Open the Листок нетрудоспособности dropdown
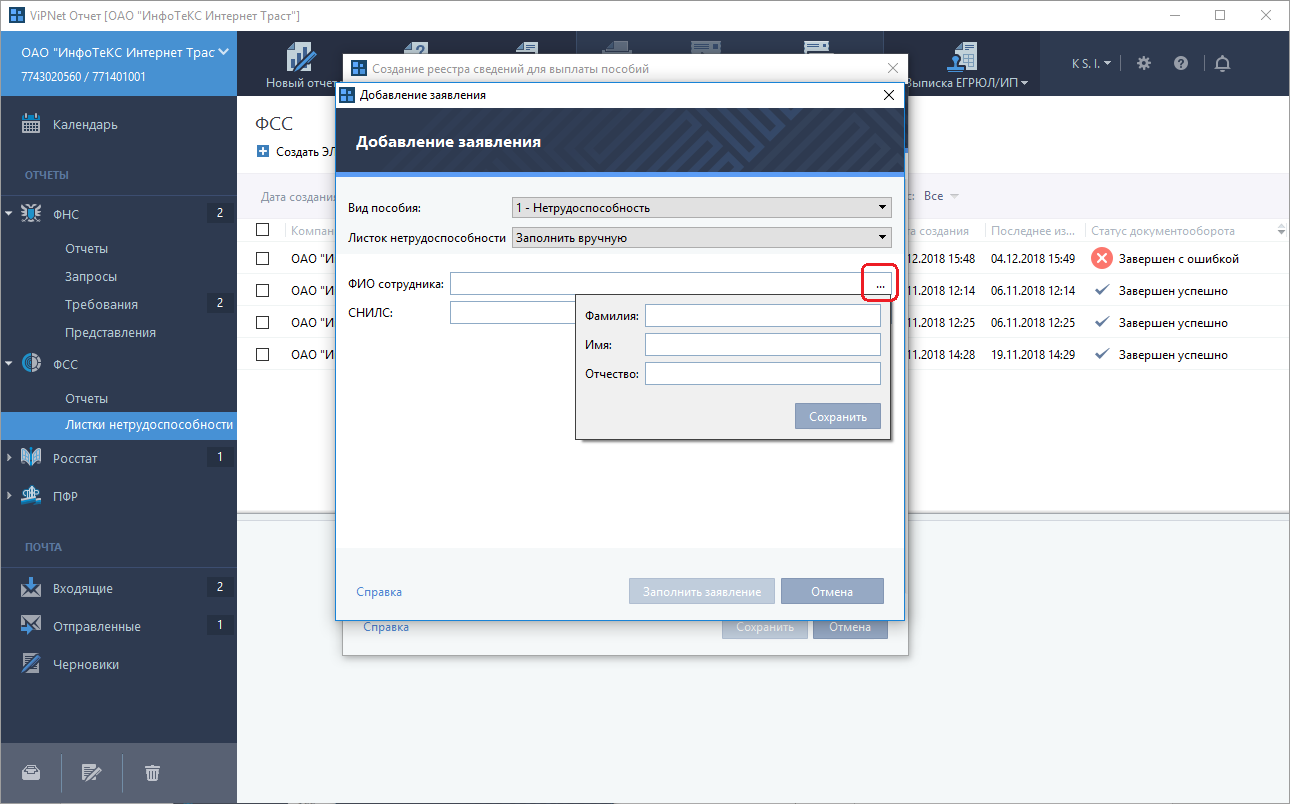 700,238
